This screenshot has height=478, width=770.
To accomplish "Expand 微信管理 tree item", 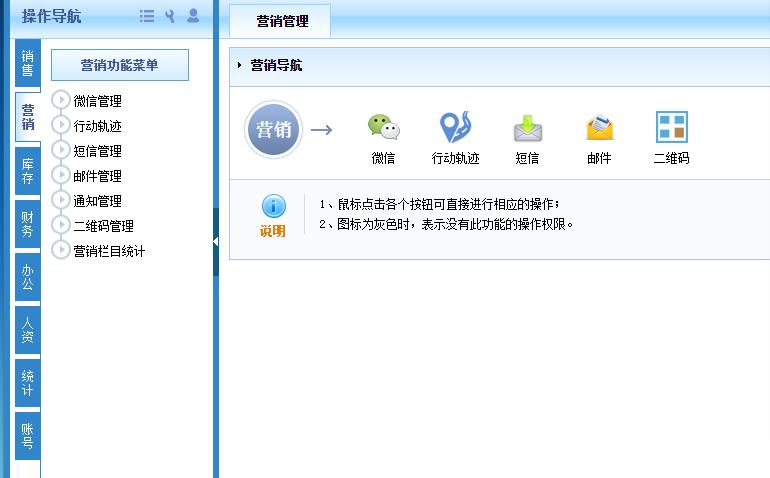I will point(61,100).
